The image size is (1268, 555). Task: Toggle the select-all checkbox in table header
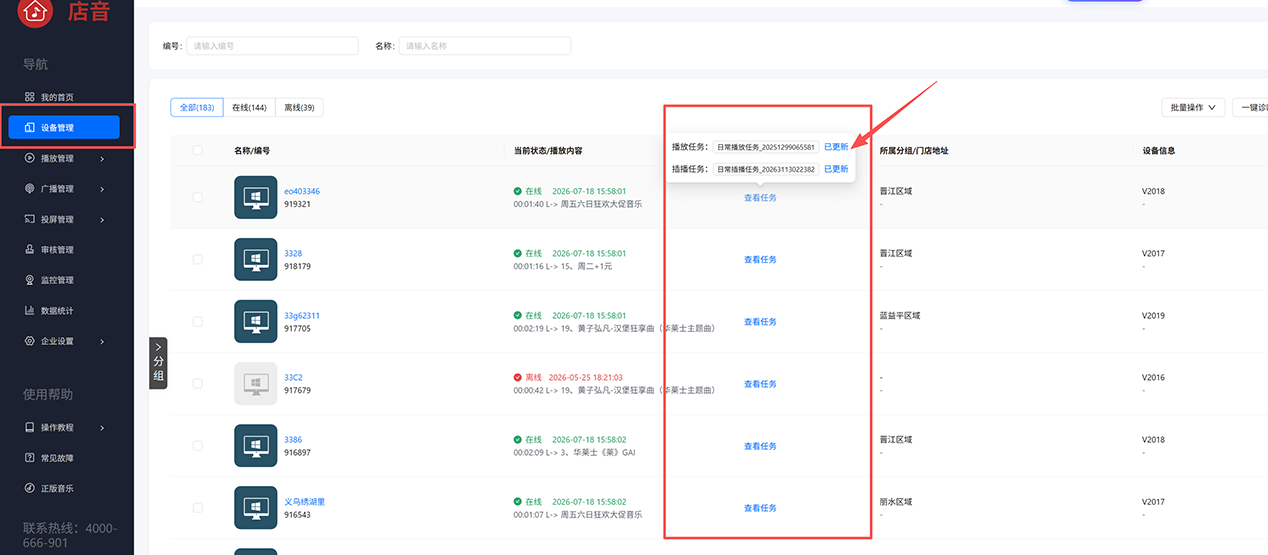pyautogui.click(x=197, y=150)
